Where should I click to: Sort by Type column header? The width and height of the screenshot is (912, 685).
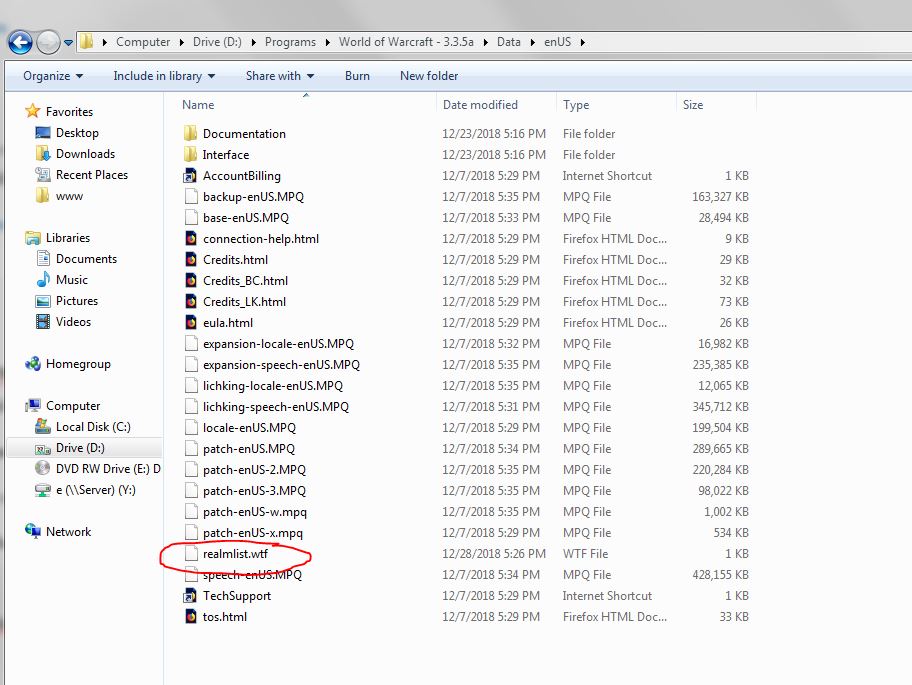(x=576, y=105)
